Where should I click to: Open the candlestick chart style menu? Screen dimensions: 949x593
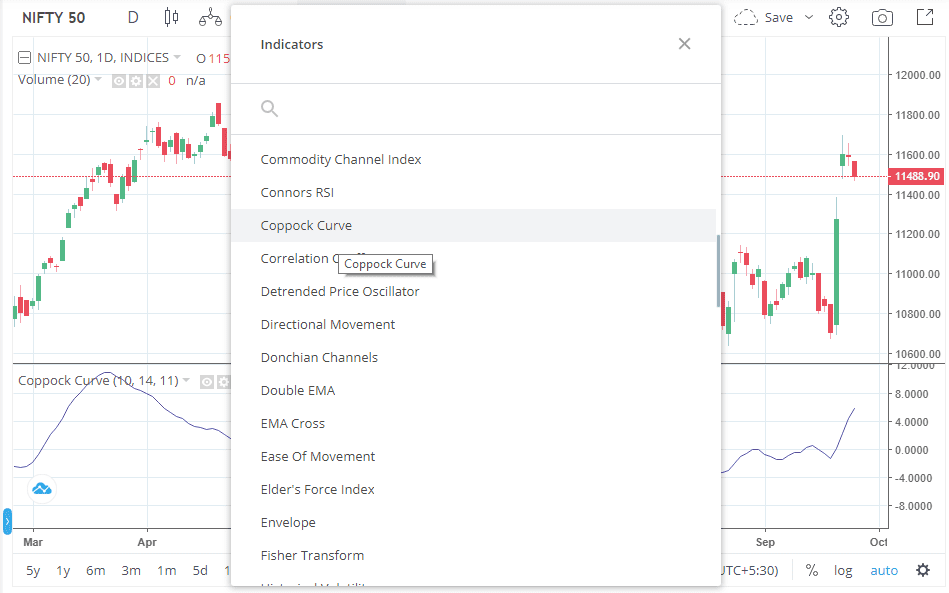[x=171, y=18]
